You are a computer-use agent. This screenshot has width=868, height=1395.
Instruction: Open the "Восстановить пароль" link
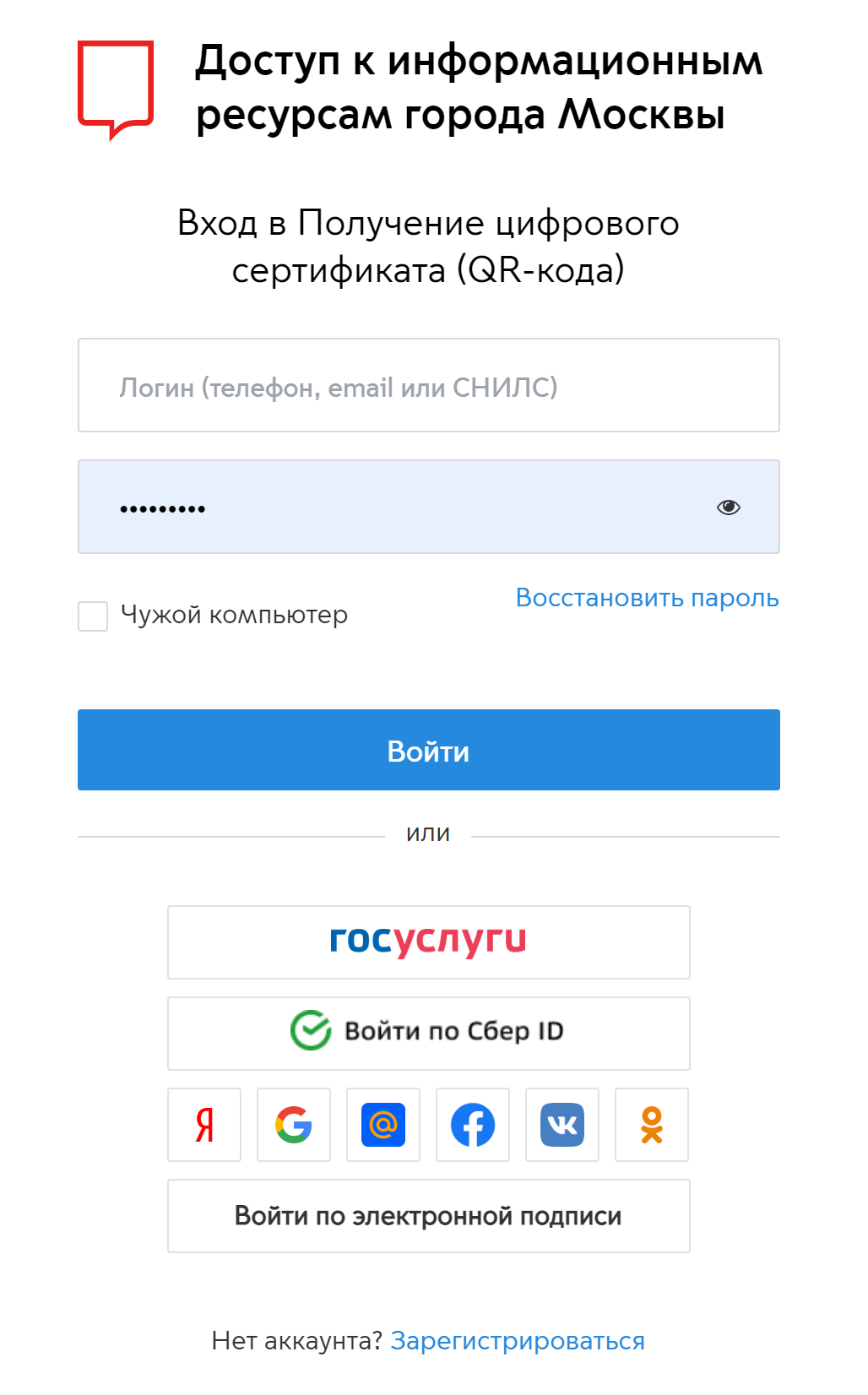(647, 598)
